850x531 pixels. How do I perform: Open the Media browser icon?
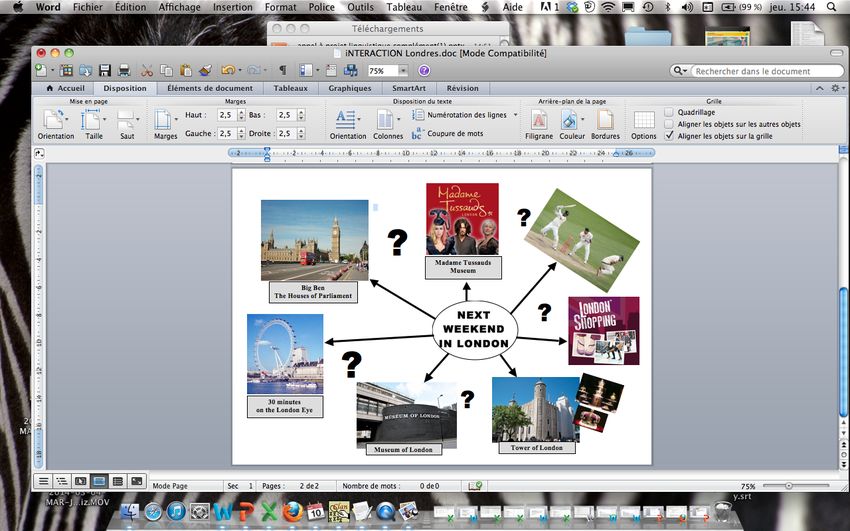pyautogui.click(x=351, y=70)
